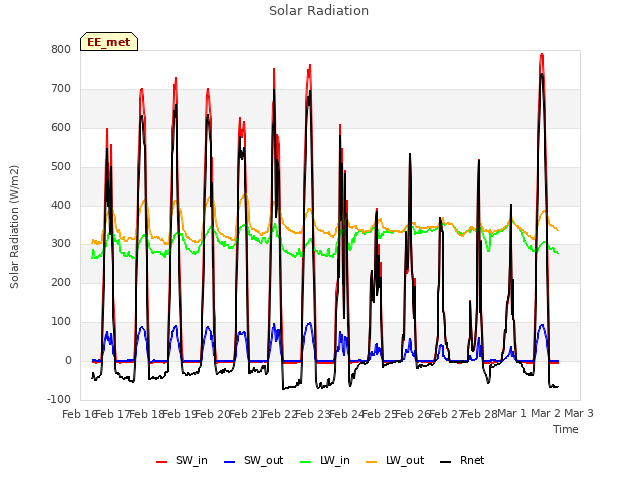Click the Mar 1 x-axis label
This screenshot has width=640, height=480.
click(x=512, y=413)
